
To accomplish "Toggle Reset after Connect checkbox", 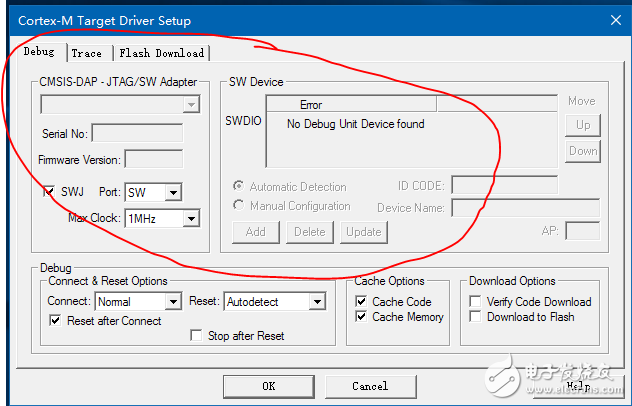I will coord(55,321).
